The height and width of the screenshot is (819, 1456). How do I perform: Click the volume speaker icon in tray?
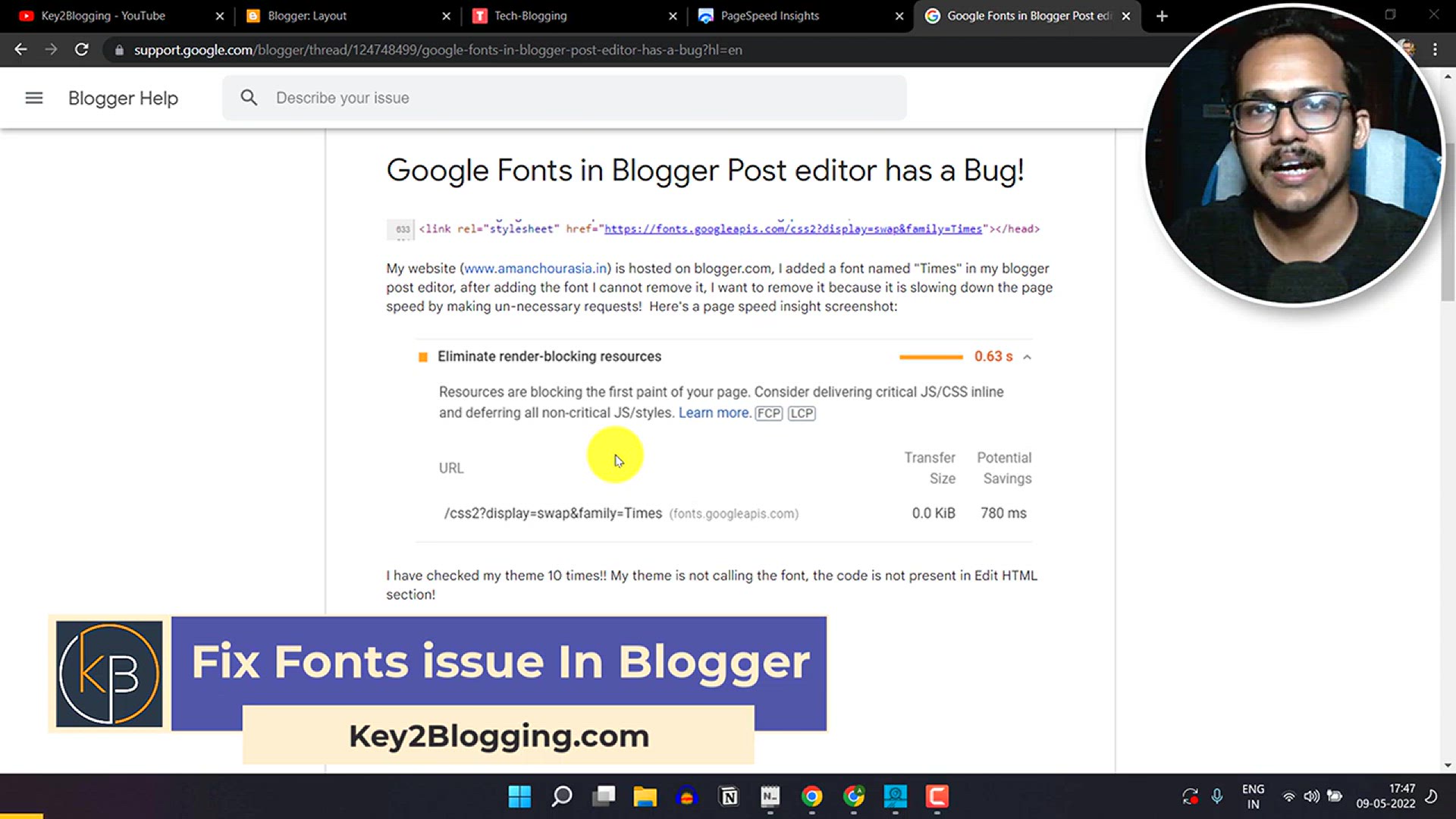coord(1311,796)
